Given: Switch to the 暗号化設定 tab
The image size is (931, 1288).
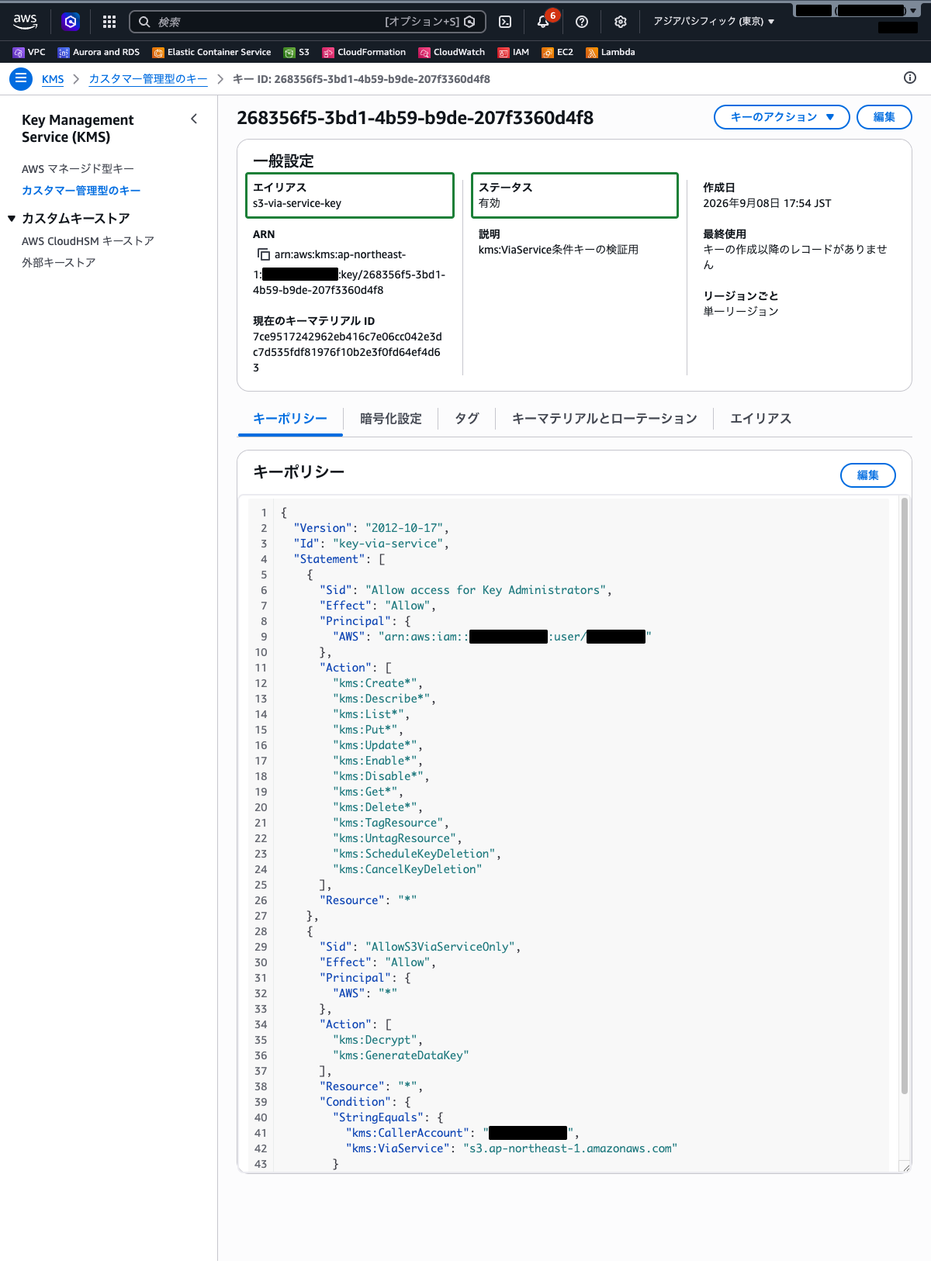Looking at the screenshot, I should [x=391, y=419].
